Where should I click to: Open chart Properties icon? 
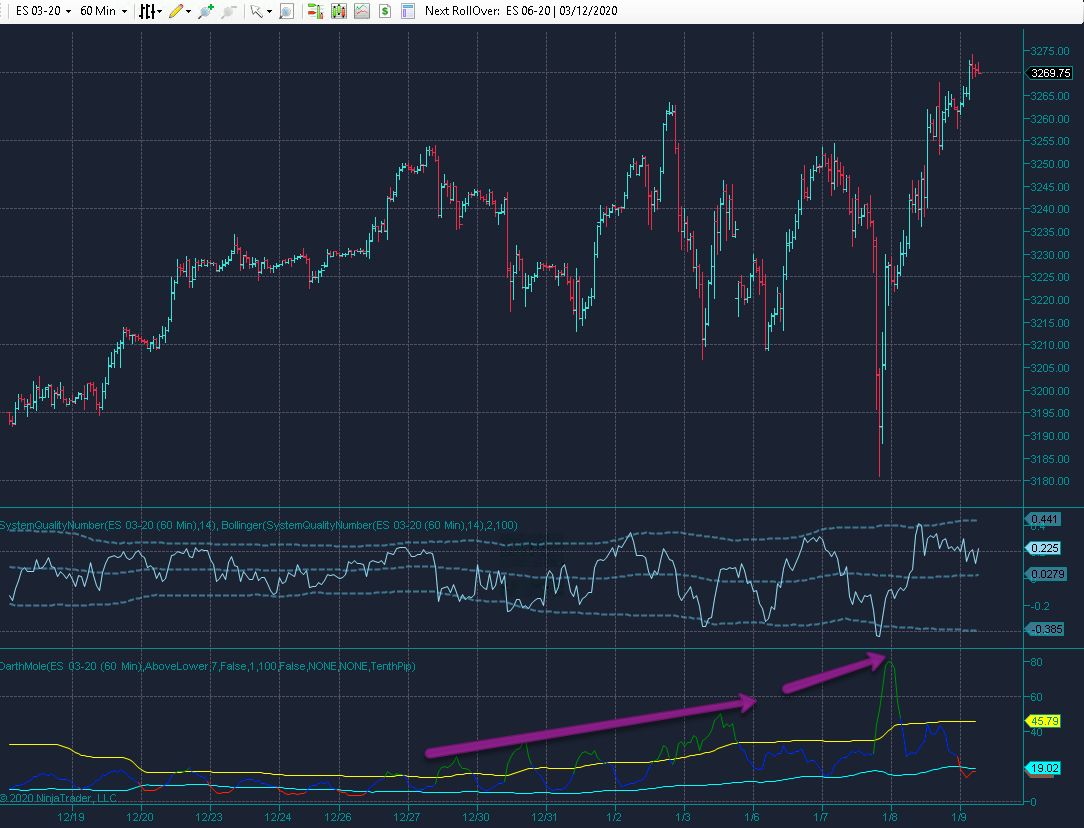(x=406, y=12)
